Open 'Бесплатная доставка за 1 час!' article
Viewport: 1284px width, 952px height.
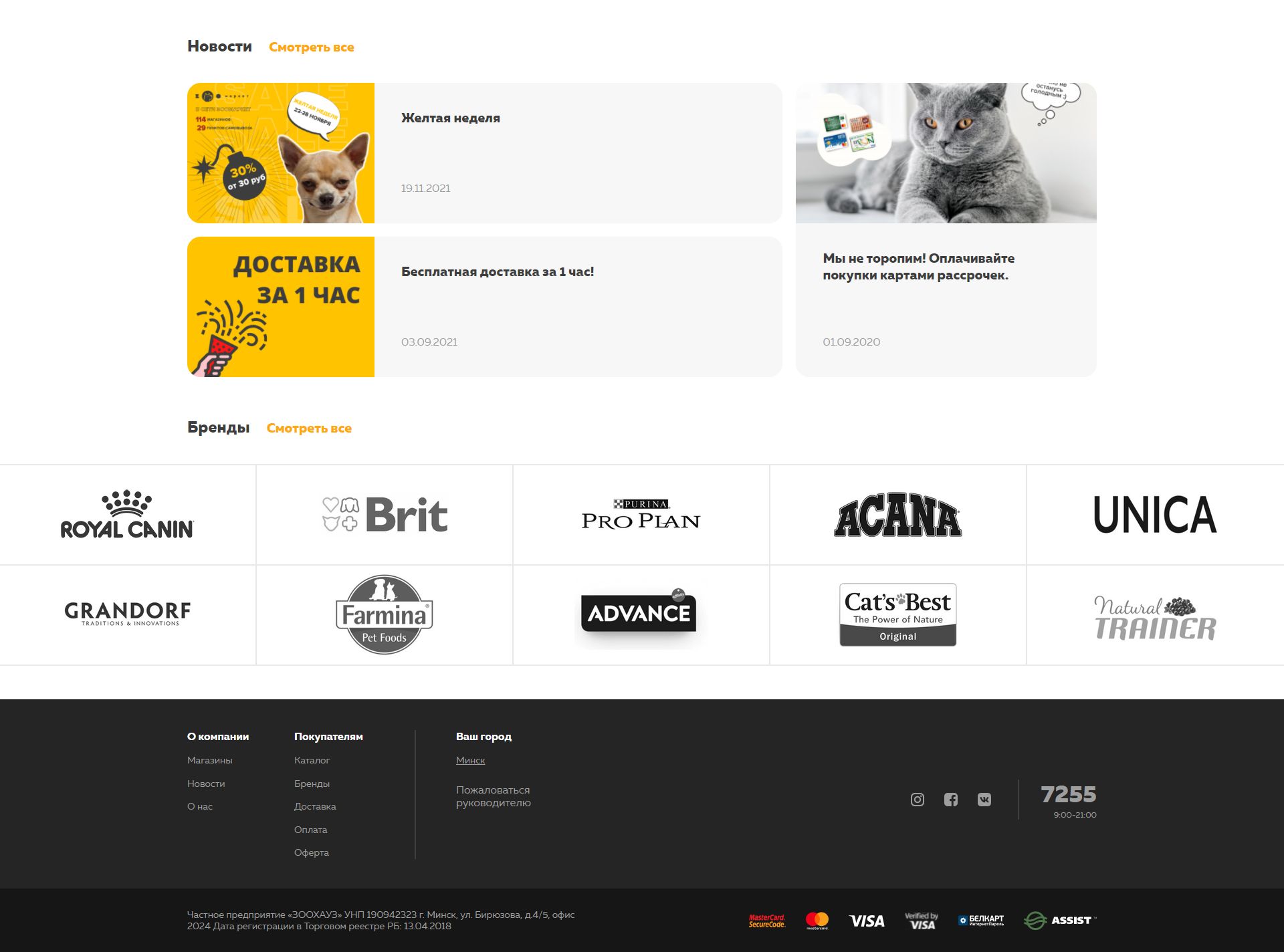pos(498,272)
